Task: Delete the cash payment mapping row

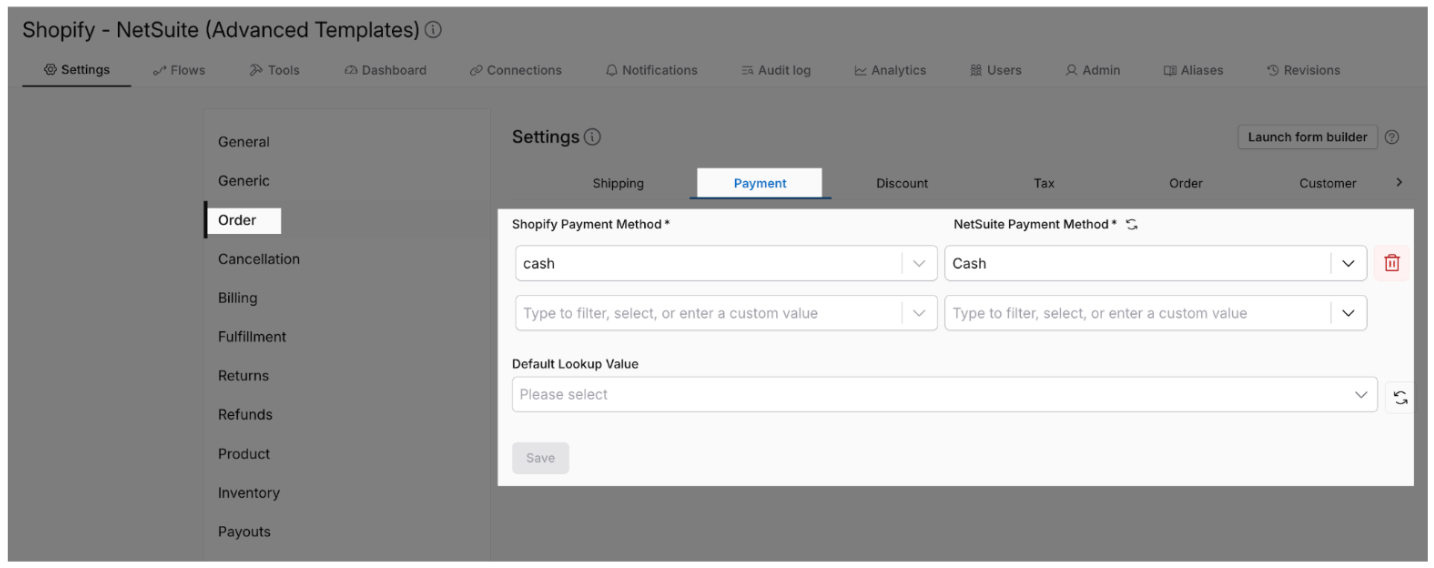Action: pyautogui.click(x=1391, y=263)
